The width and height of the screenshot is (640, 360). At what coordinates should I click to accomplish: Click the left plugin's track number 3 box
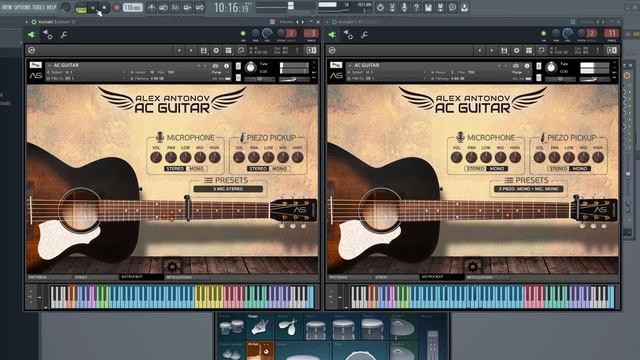311,33
